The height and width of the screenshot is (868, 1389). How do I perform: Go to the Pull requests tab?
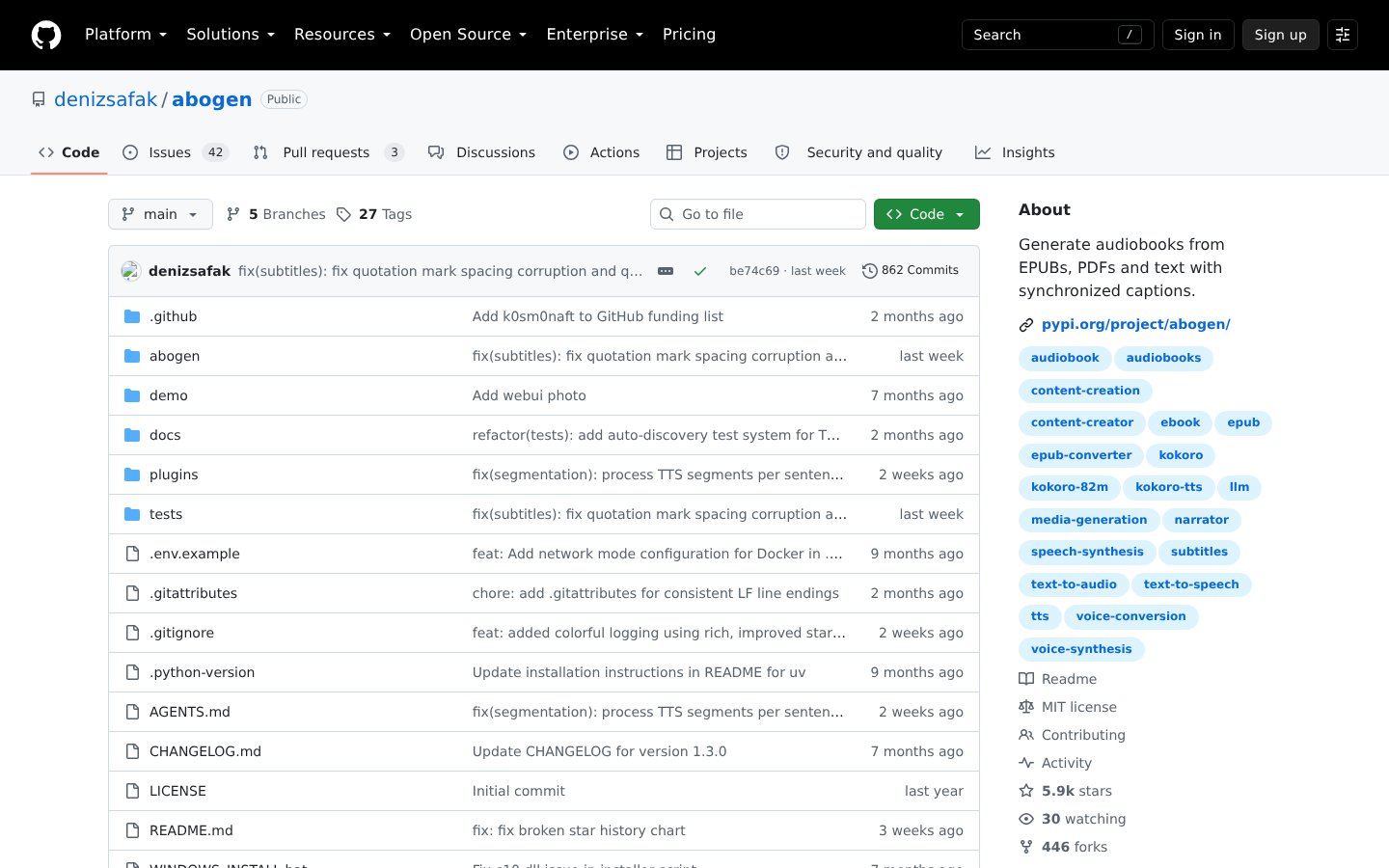pos(329,152)
